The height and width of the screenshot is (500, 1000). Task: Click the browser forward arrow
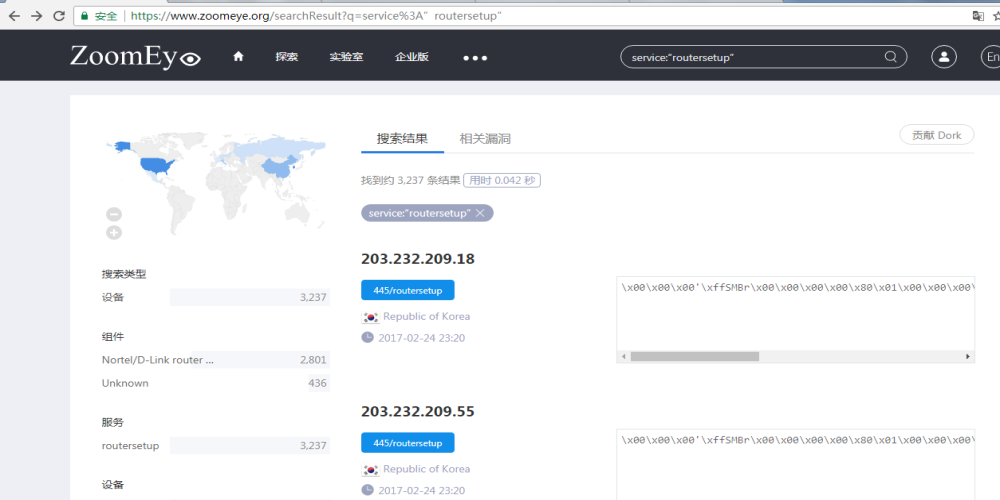(37, 16)
